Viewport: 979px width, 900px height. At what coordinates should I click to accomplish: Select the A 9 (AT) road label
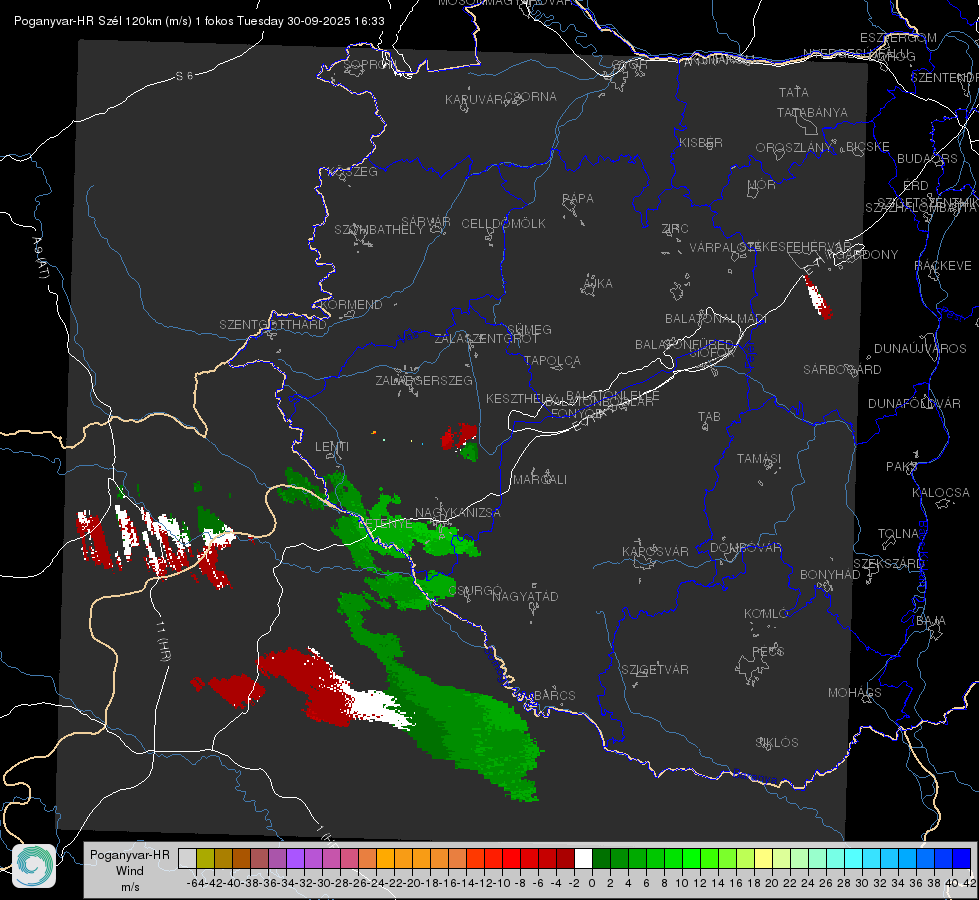pos(40,257)
